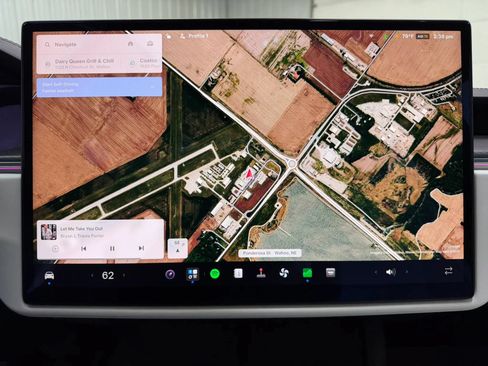Open the white notebook manual icon

click(238, 274)
